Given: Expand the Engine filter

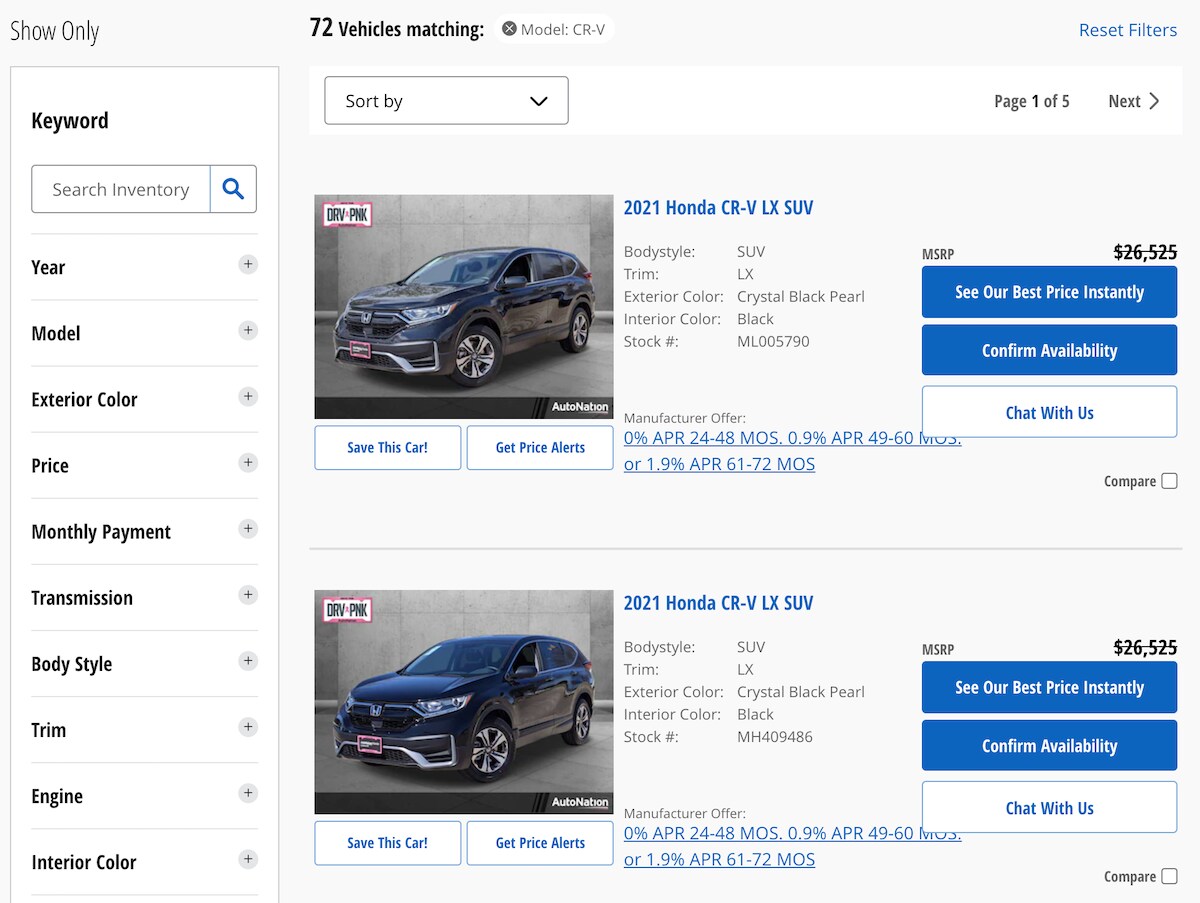Looking at the screenshot, I should coord(248,793).
